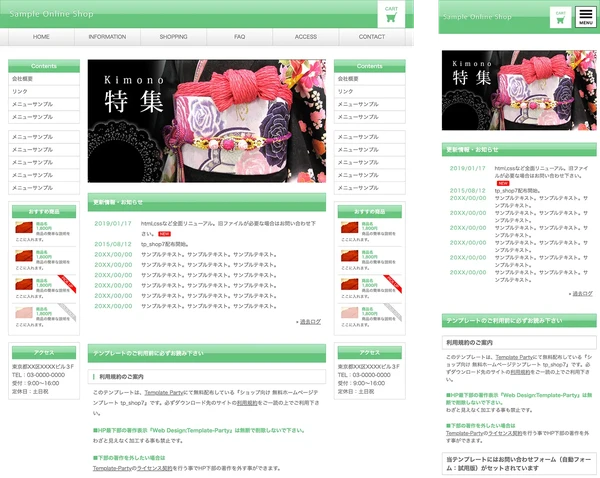Click the Kimono 特集 banner in mobile view

tap(519, 90)
